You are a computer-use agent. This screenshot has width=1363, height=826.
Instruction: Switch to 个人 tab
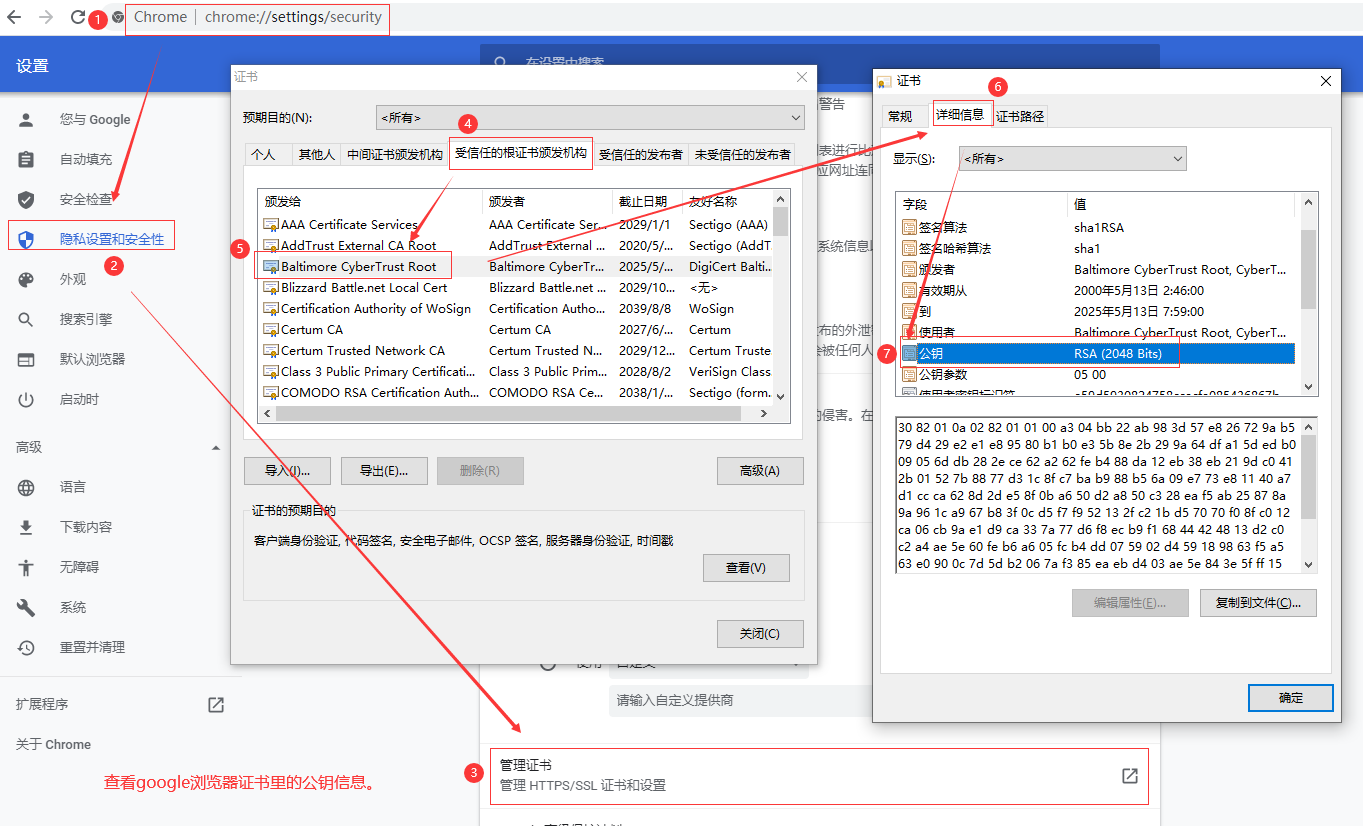point(263,154)
